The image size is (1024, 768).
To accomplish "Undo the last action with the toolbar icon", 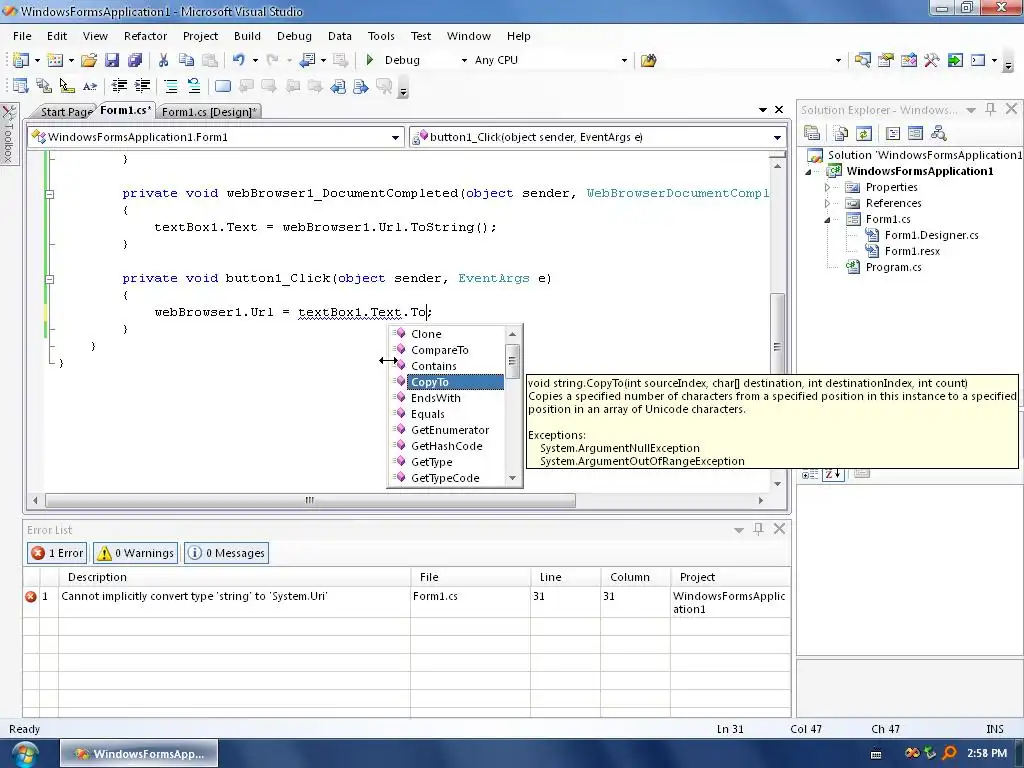I will point(239,60).
